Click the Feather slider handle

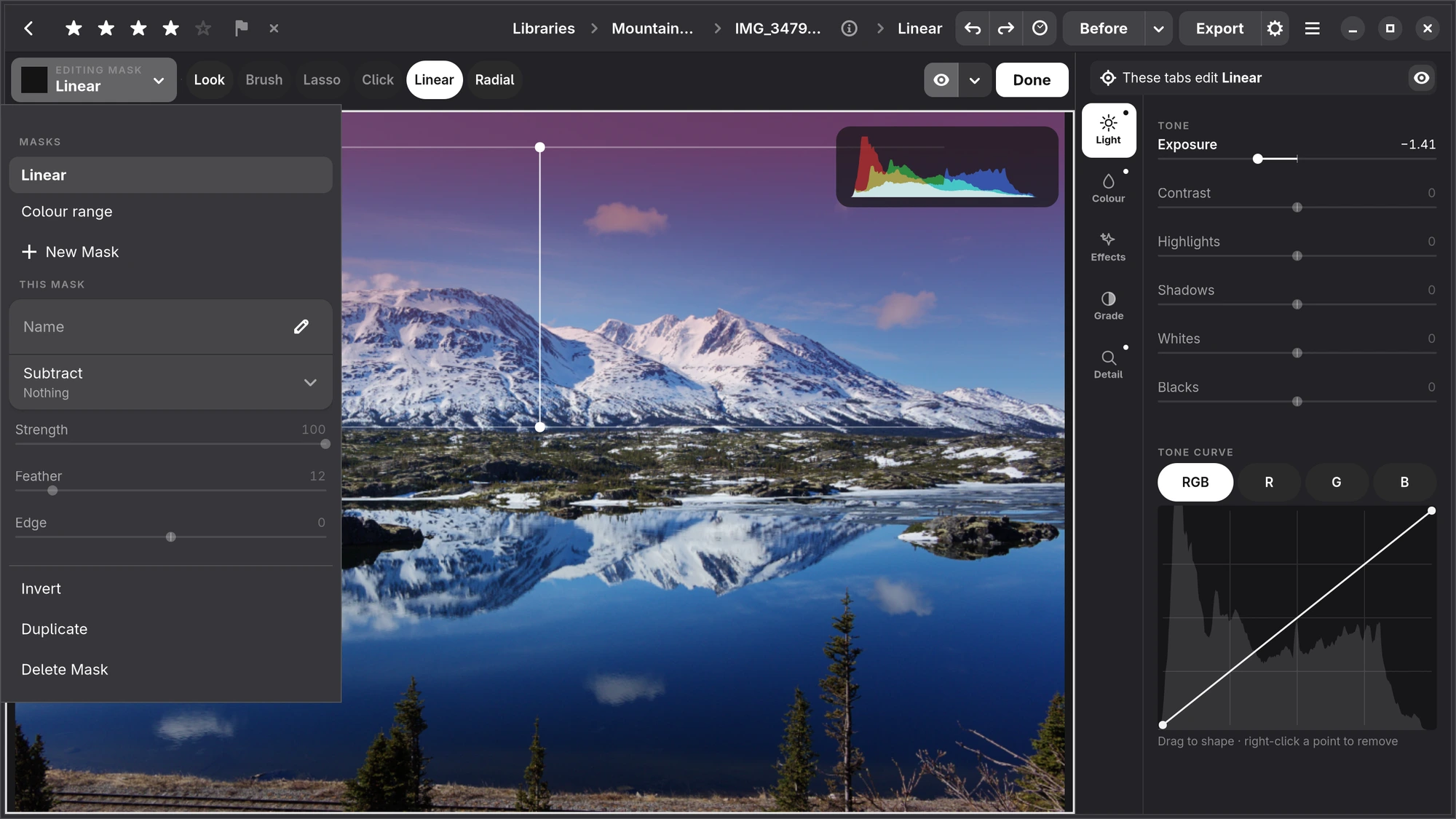click(52, 491)
